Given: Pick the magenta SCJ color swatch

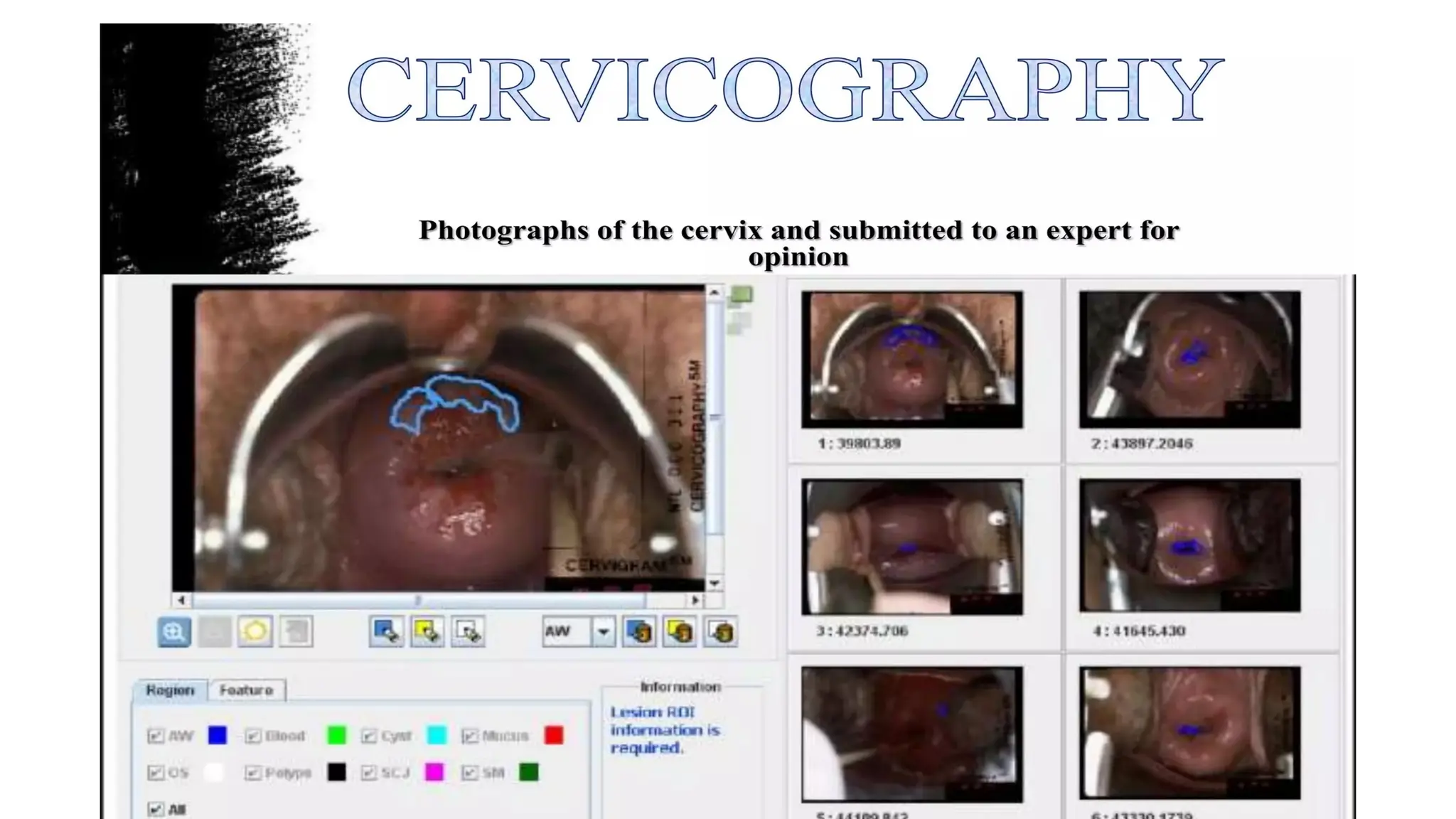Looking at the screenshot, I should (x=434, y=772).
